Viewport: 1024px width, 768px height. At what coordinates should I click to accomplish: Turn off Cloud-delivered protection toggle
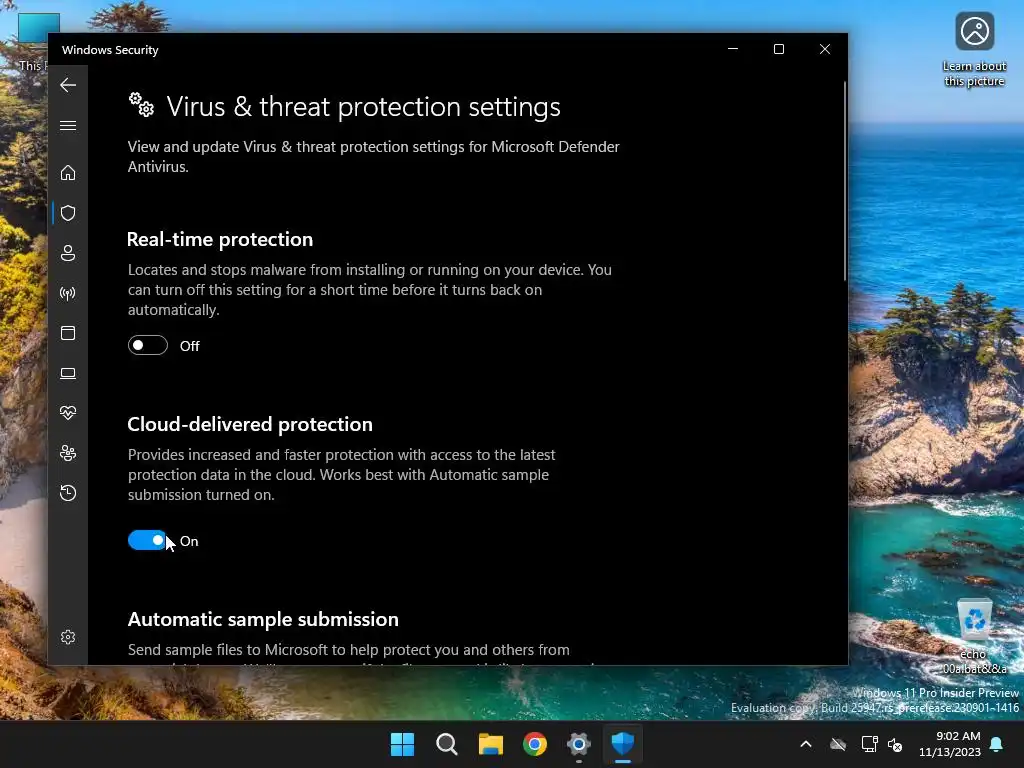pyautogui.click(x=148, y=540)
